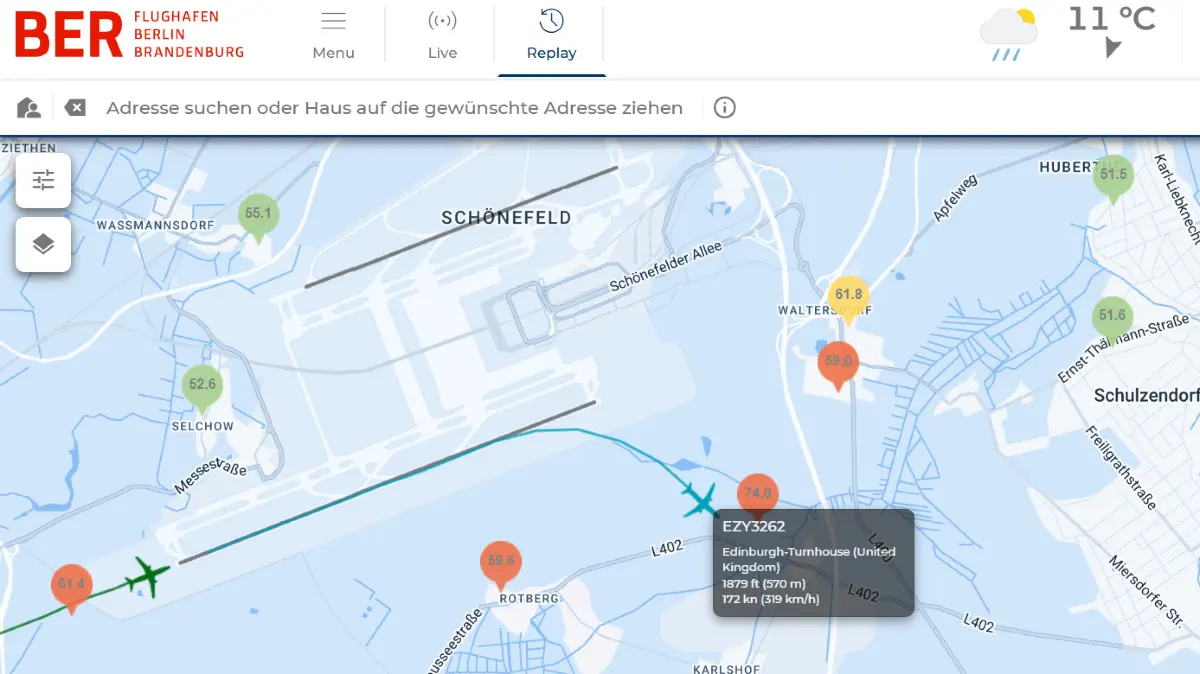
Task: Select the 55.1 noise monitor marker
Action: (259, 217)
